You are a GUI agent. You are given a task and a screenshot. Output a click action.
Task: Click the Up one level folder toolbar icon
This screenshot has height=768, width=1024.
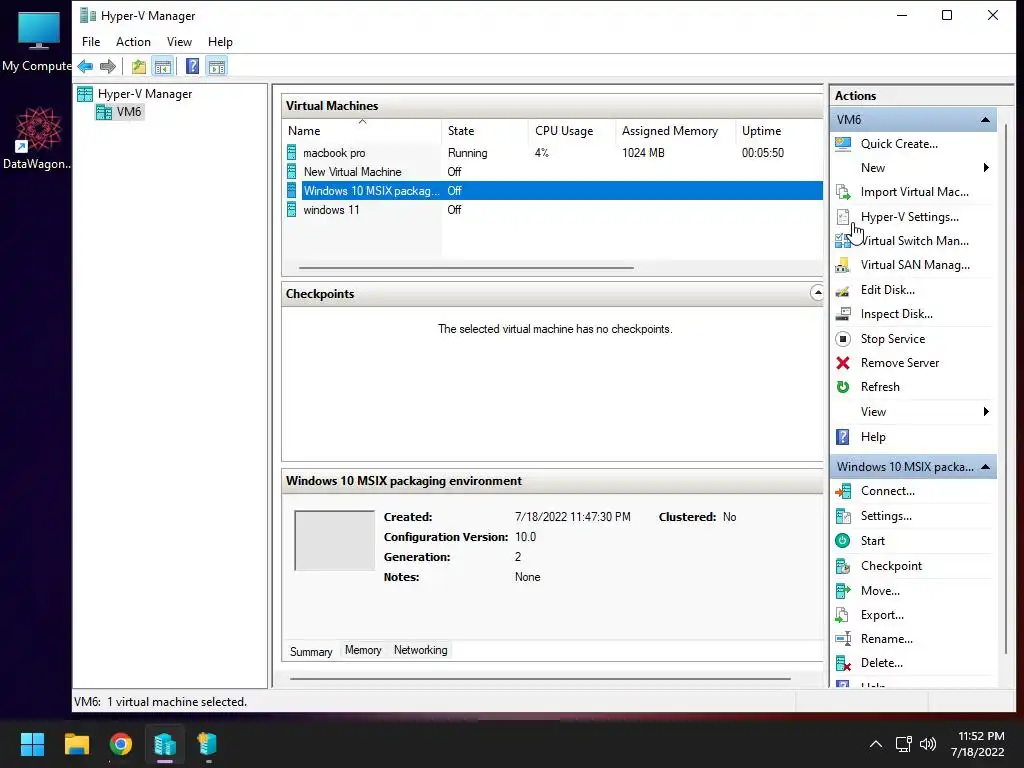[138, 67]
